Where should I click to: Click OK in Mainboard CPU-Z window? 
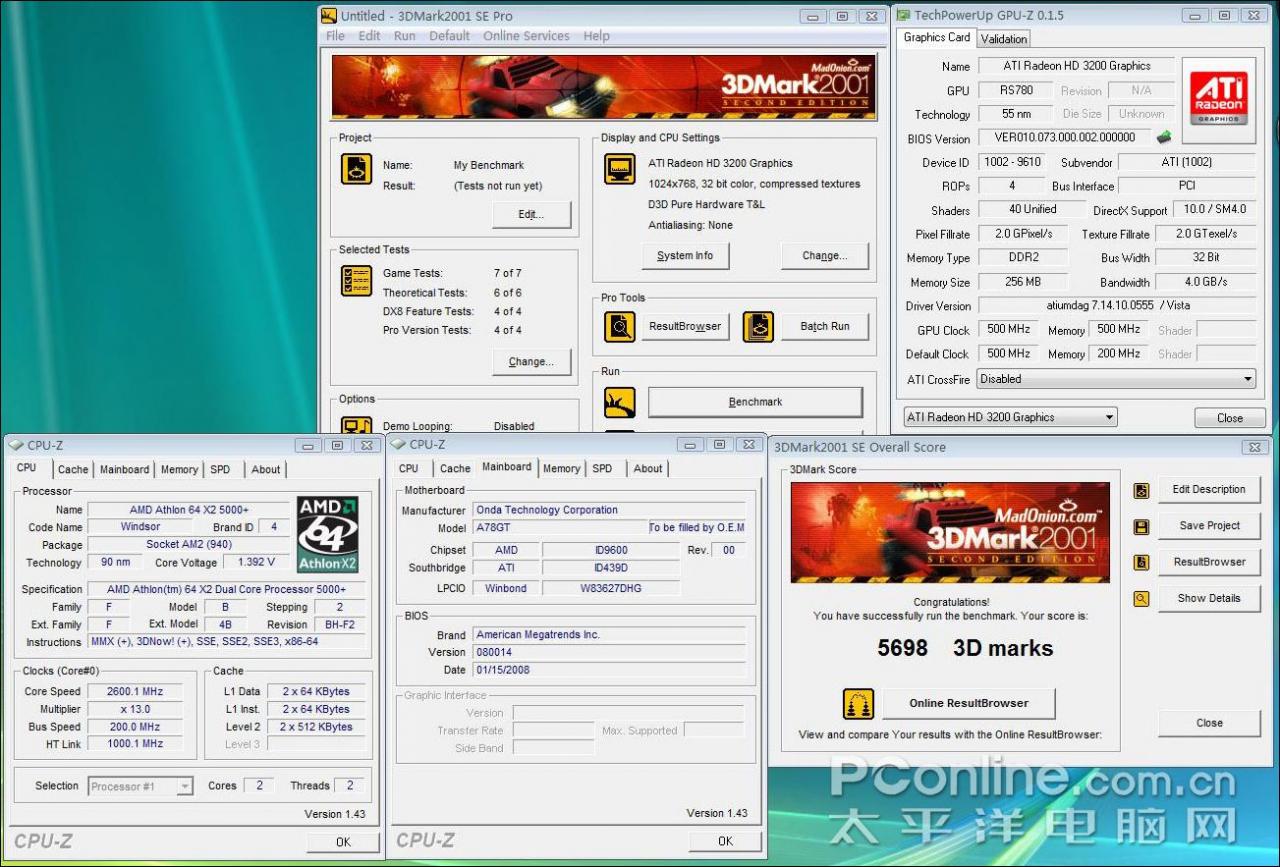[726, 841]
